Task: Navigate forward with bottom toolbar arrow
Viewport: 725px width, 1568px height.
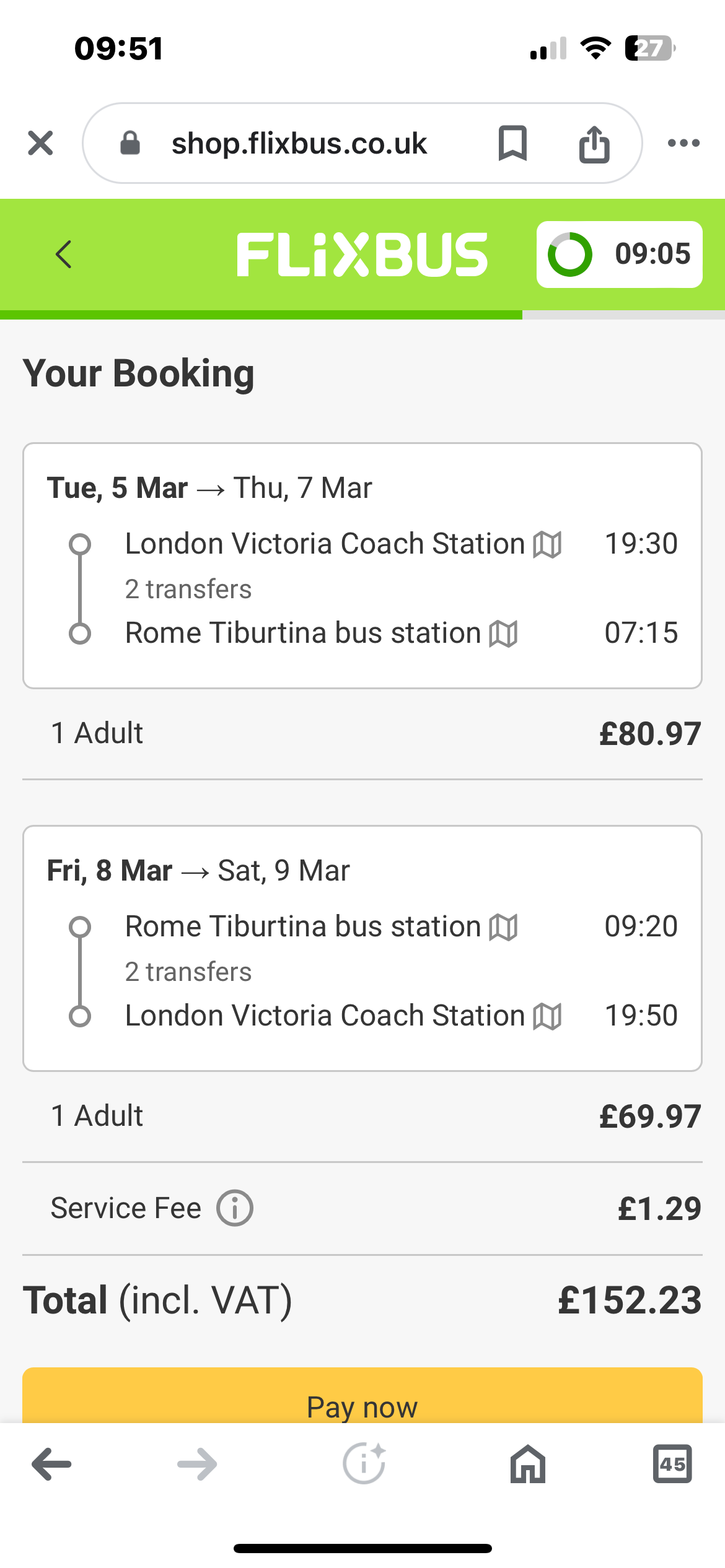Action: 197,1464
